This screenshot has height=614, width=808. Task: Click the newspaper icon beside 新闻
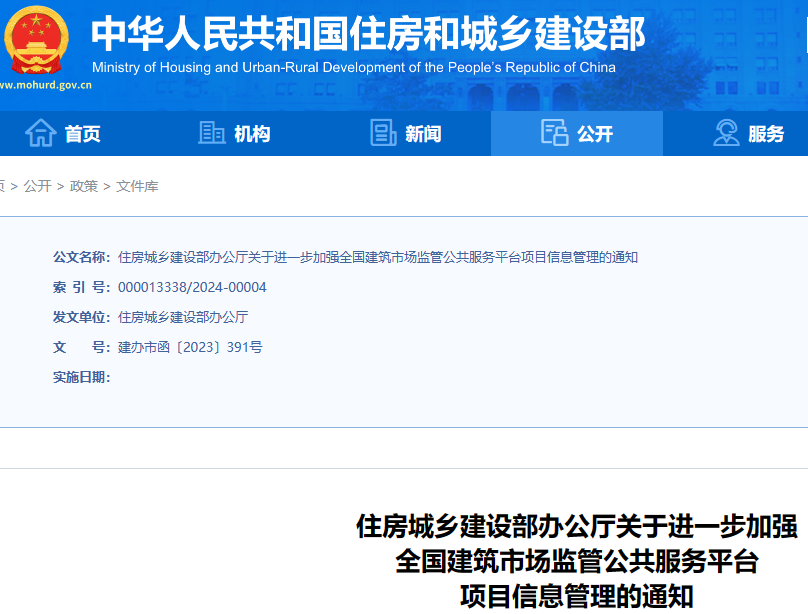[x=383, y=133]
